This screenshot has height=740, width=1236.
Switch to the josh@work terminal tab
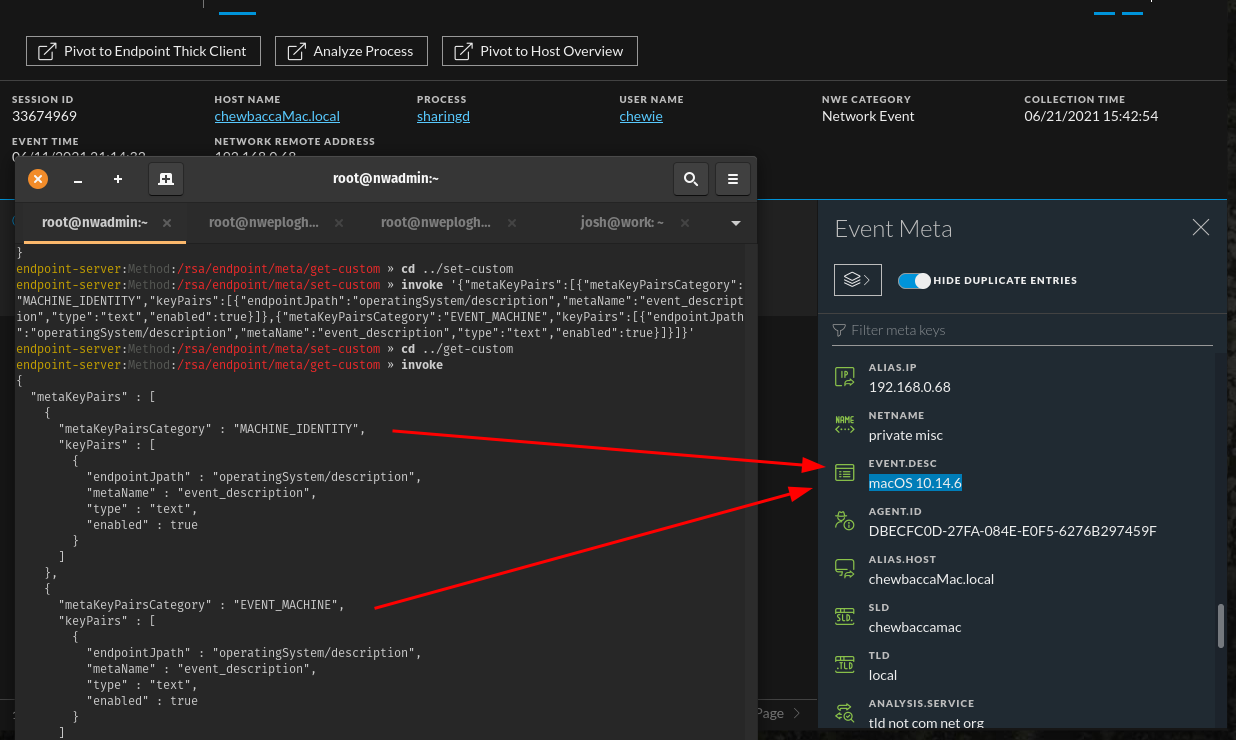[x=621, y=223]
